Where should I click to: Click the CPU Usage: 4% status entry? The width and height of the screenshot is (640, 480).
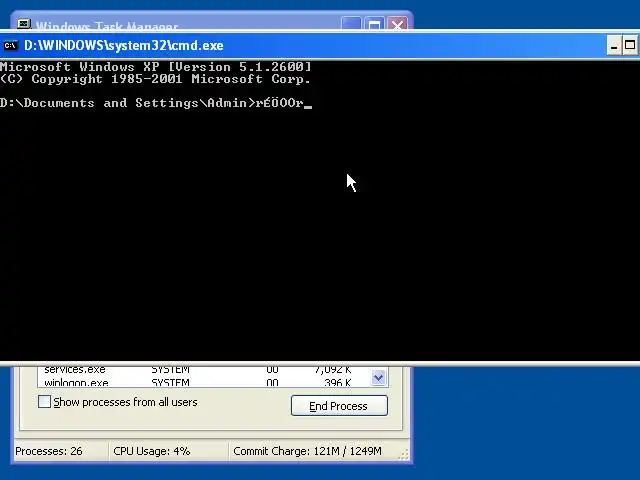click(152, 451)
